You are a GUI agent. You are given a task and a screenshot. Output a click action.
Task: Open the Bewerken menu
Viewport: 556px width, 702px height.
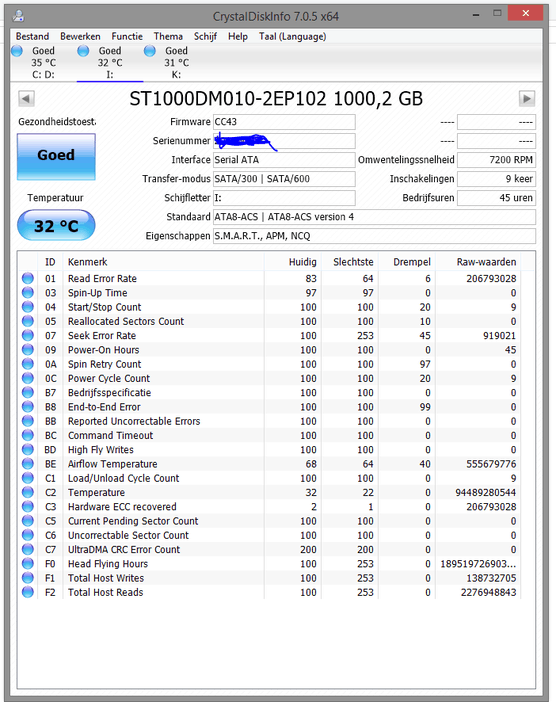(80, 37)
